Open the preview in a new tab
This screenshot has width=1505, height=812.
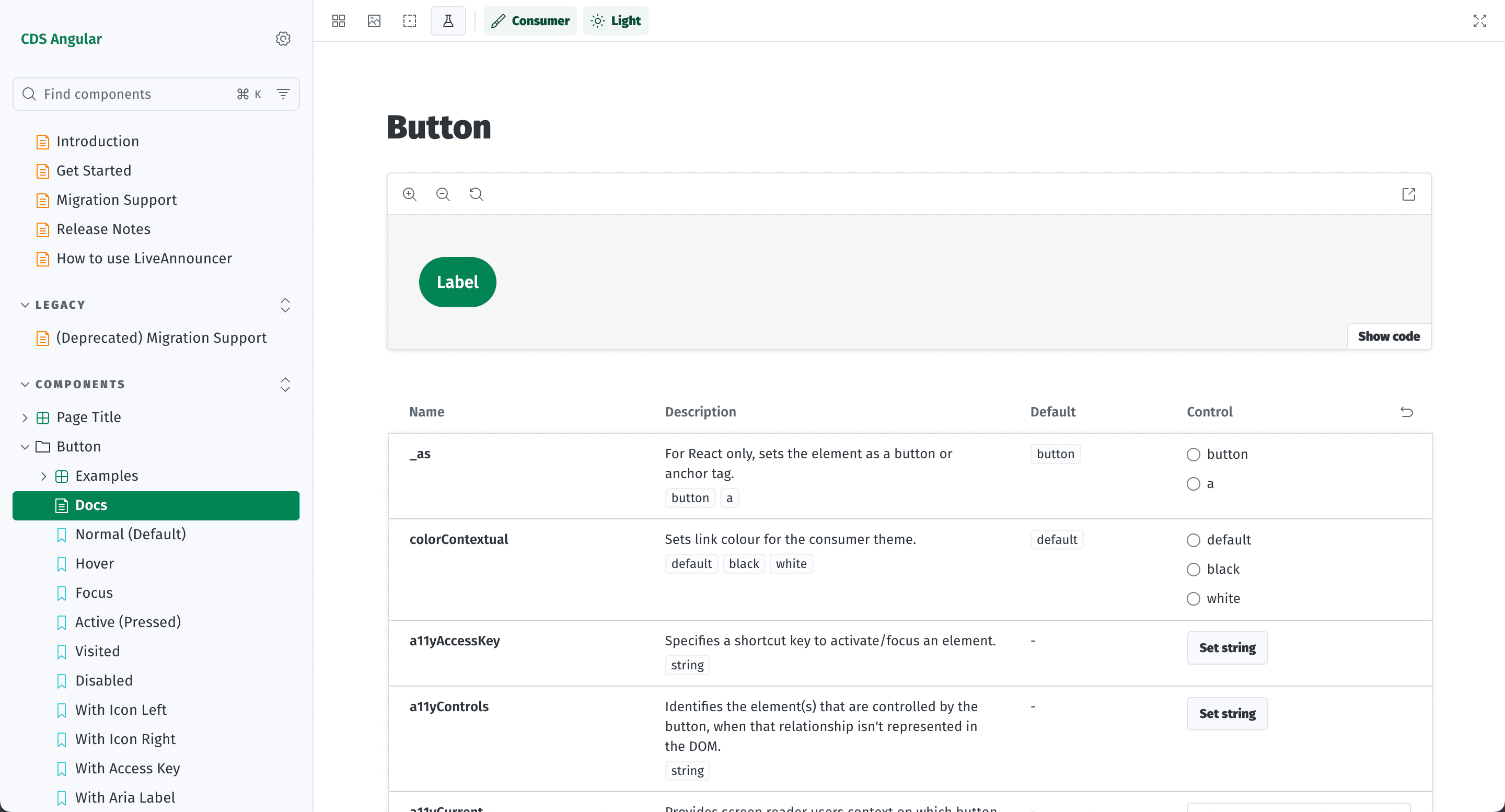tap(1409, 194)
